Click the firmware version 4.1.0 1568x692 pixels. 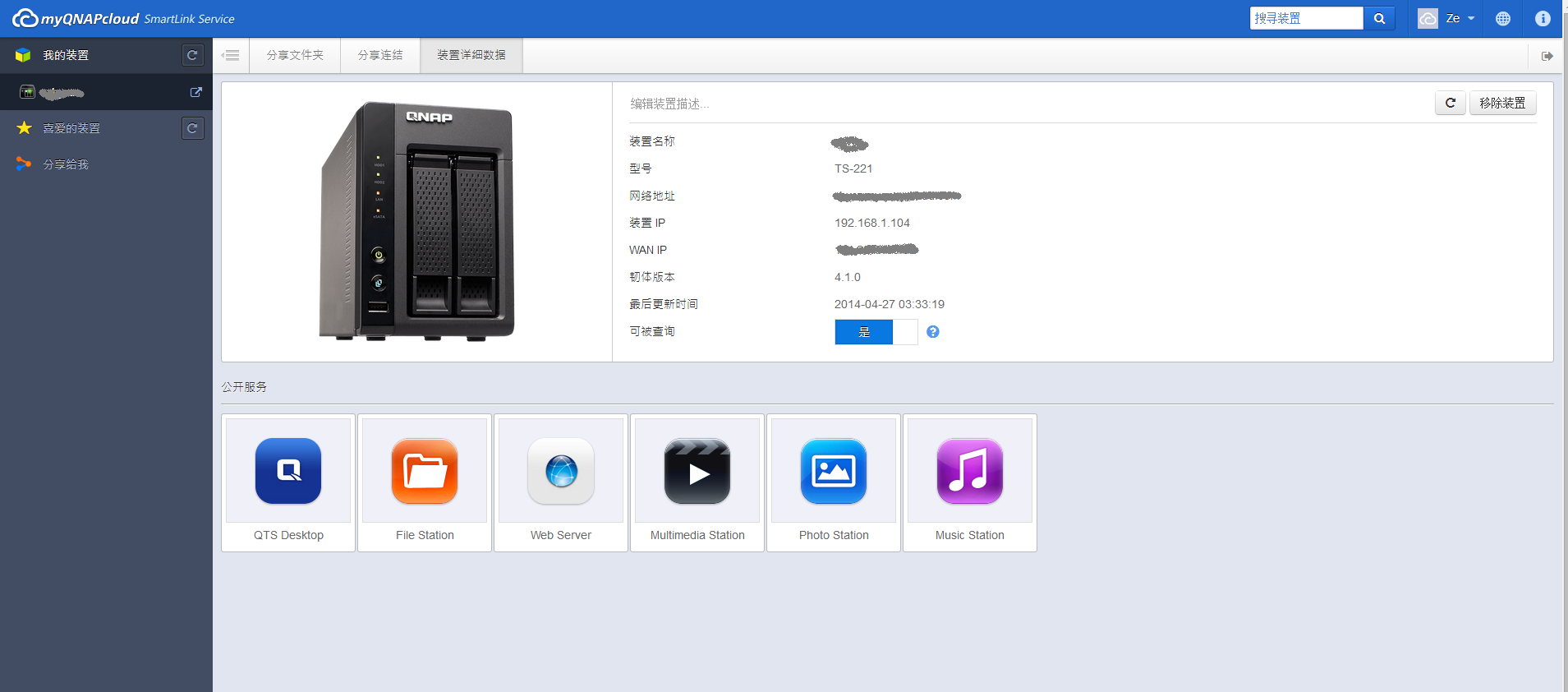click(848, 277)
